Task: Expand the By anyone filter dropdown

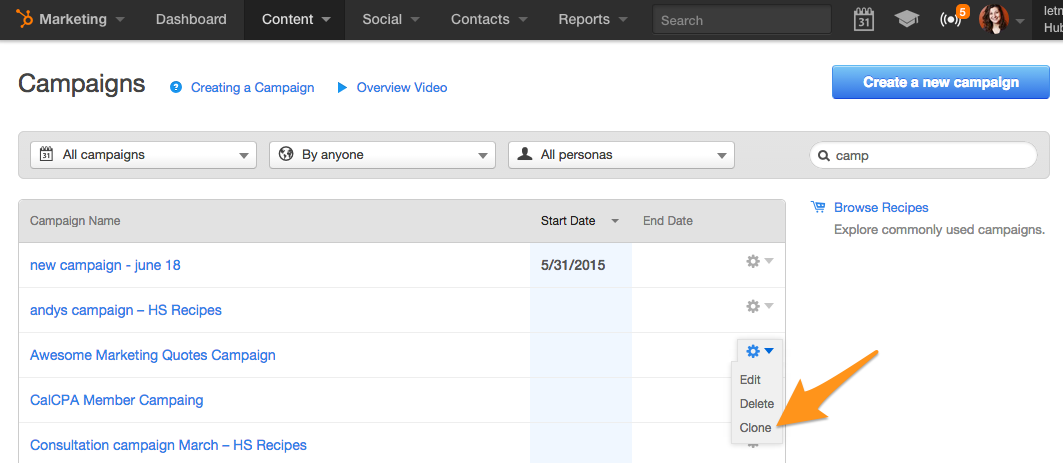Action: click(382, 155)
